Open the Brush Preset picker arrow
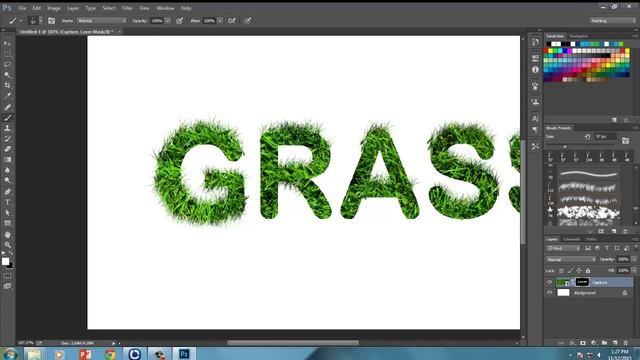Viewport: 640px width, 360px height. point(40,20)
